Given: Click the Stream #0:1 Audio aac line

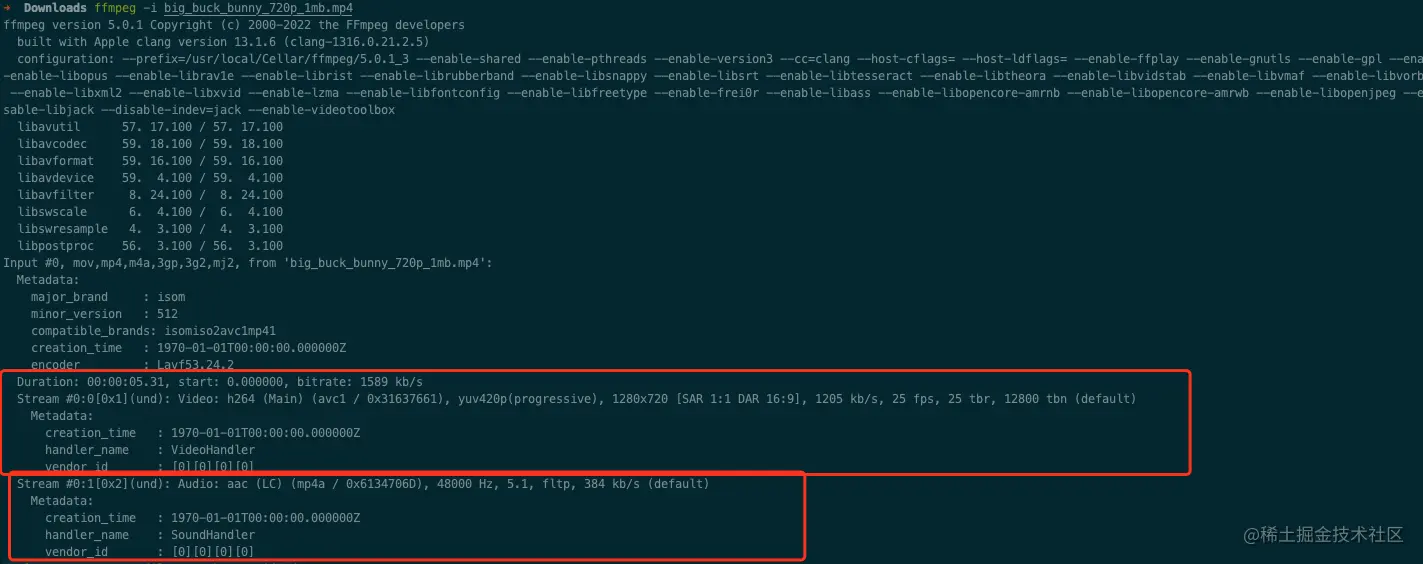Looking at the screenshot, I should (x=363, y=484).
